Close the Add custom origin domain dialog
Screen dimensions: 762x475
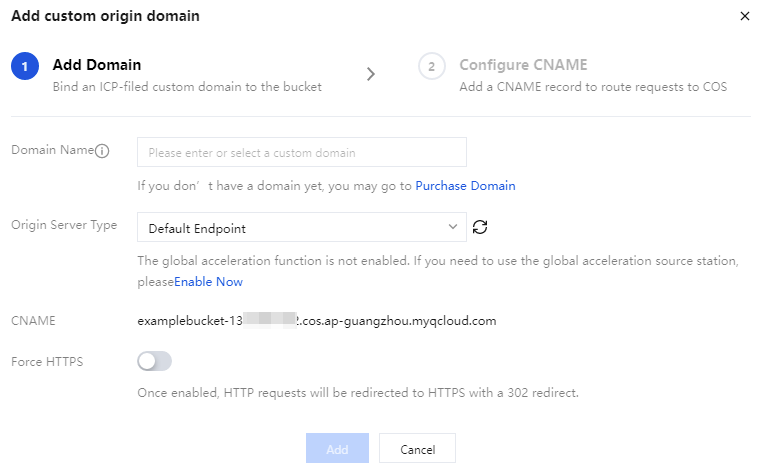pos(745,16)
